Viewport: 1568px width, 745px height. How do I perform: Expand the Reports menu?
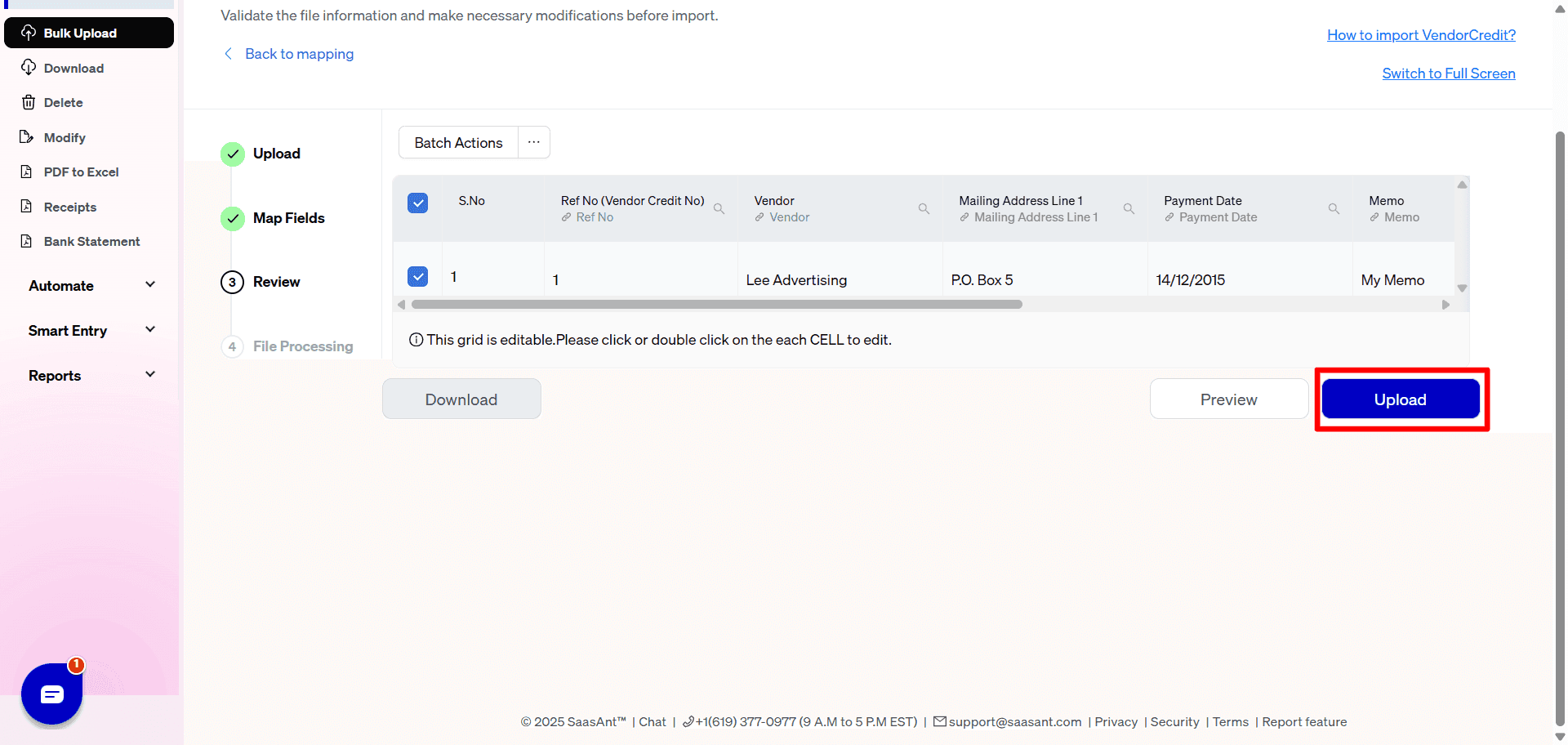click(90, 375)
